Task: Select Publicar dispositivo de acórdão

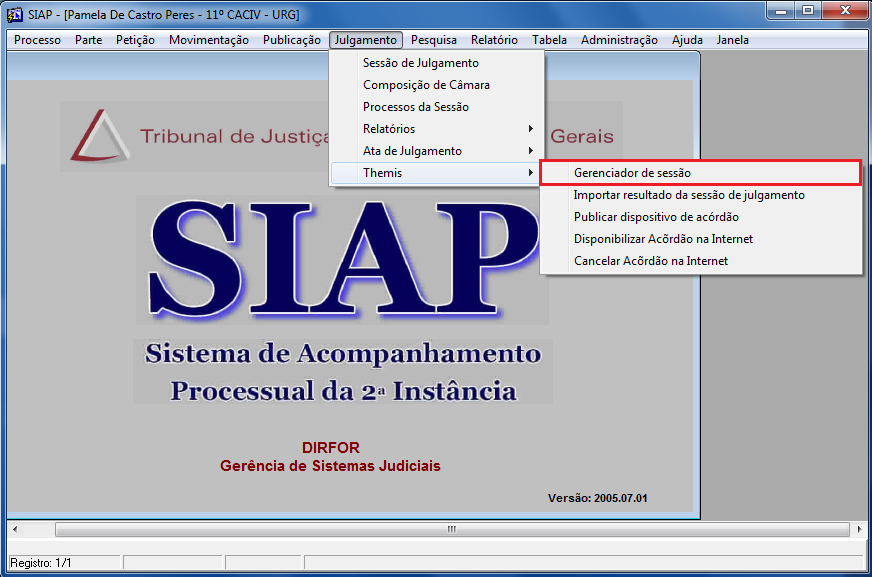Action: pos(701,217)
